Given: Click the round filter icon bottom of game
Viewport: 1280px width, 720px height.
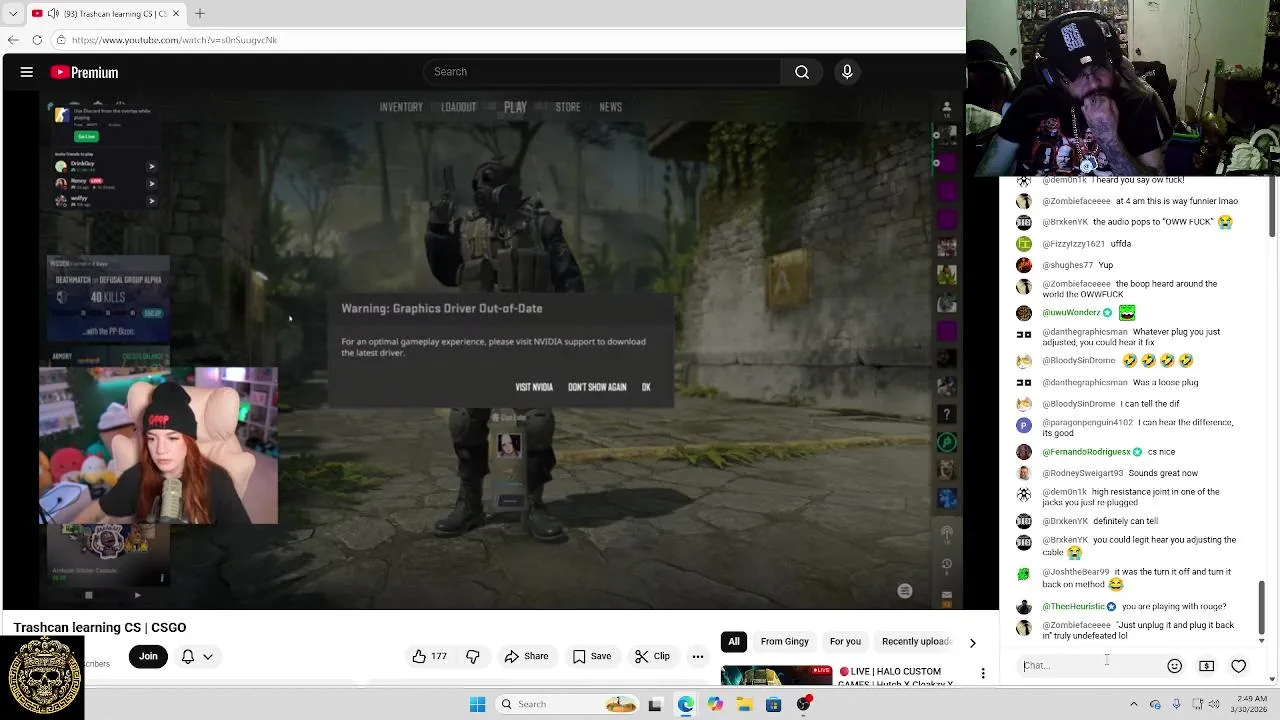Looking at the screenshot, I should [x=905, y=591].
